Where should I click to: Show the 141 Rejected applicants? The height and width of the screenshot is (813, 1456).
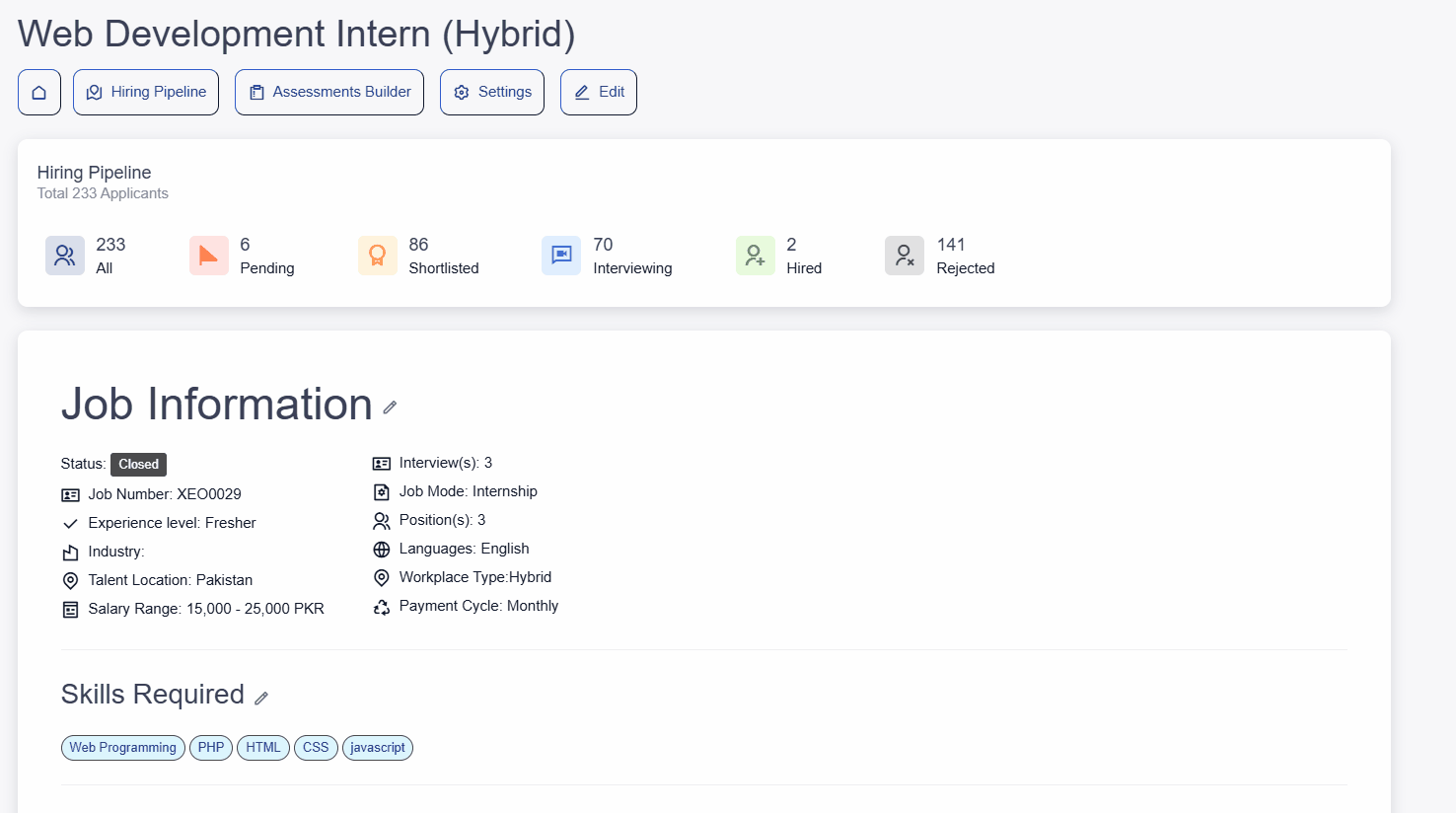point(965,256)
